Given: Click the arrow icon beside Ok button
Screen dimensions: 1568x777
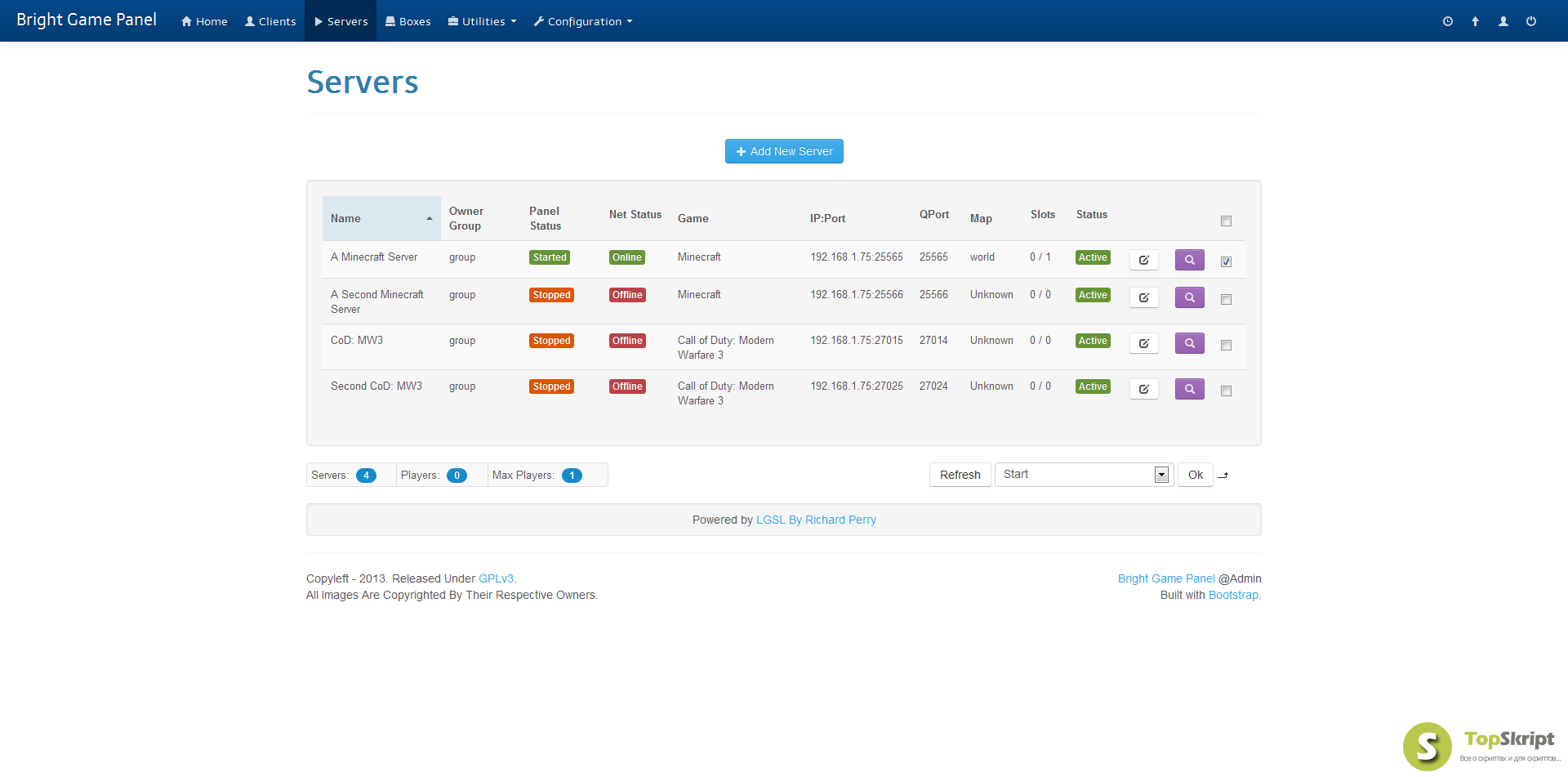Looking at the screenshot, I should pyautogui.click(x=1223, y=476).
